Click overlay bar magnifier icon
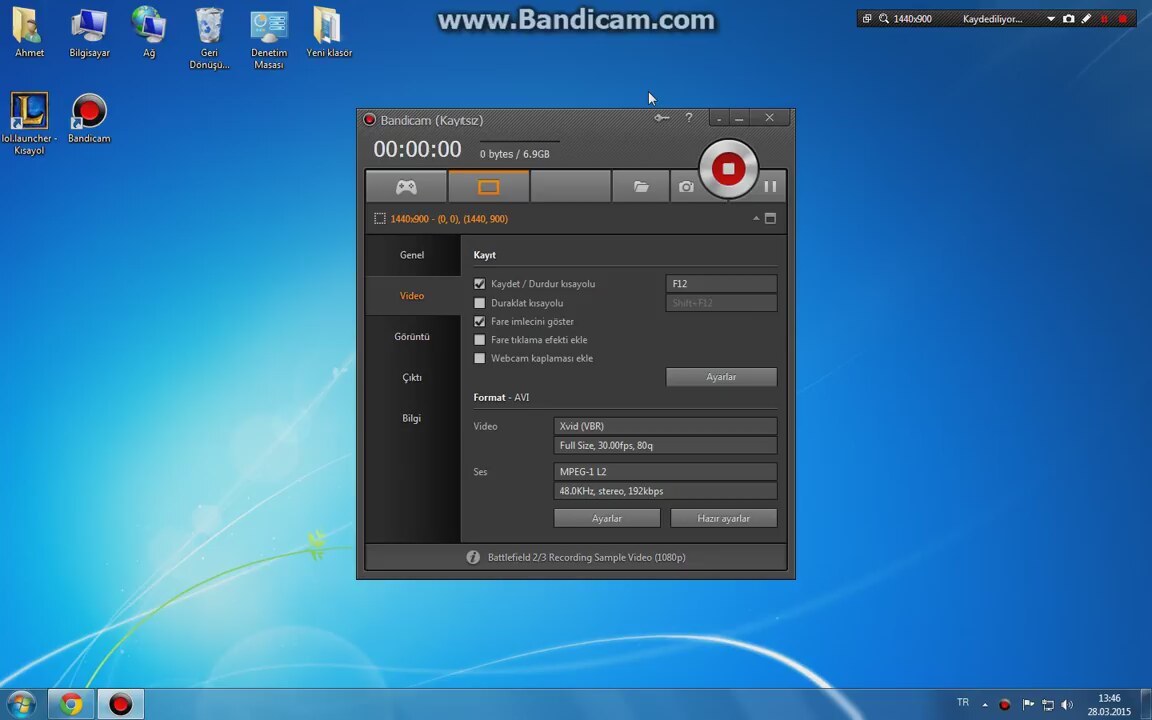 pyautogui.click(x=884, y=19)
